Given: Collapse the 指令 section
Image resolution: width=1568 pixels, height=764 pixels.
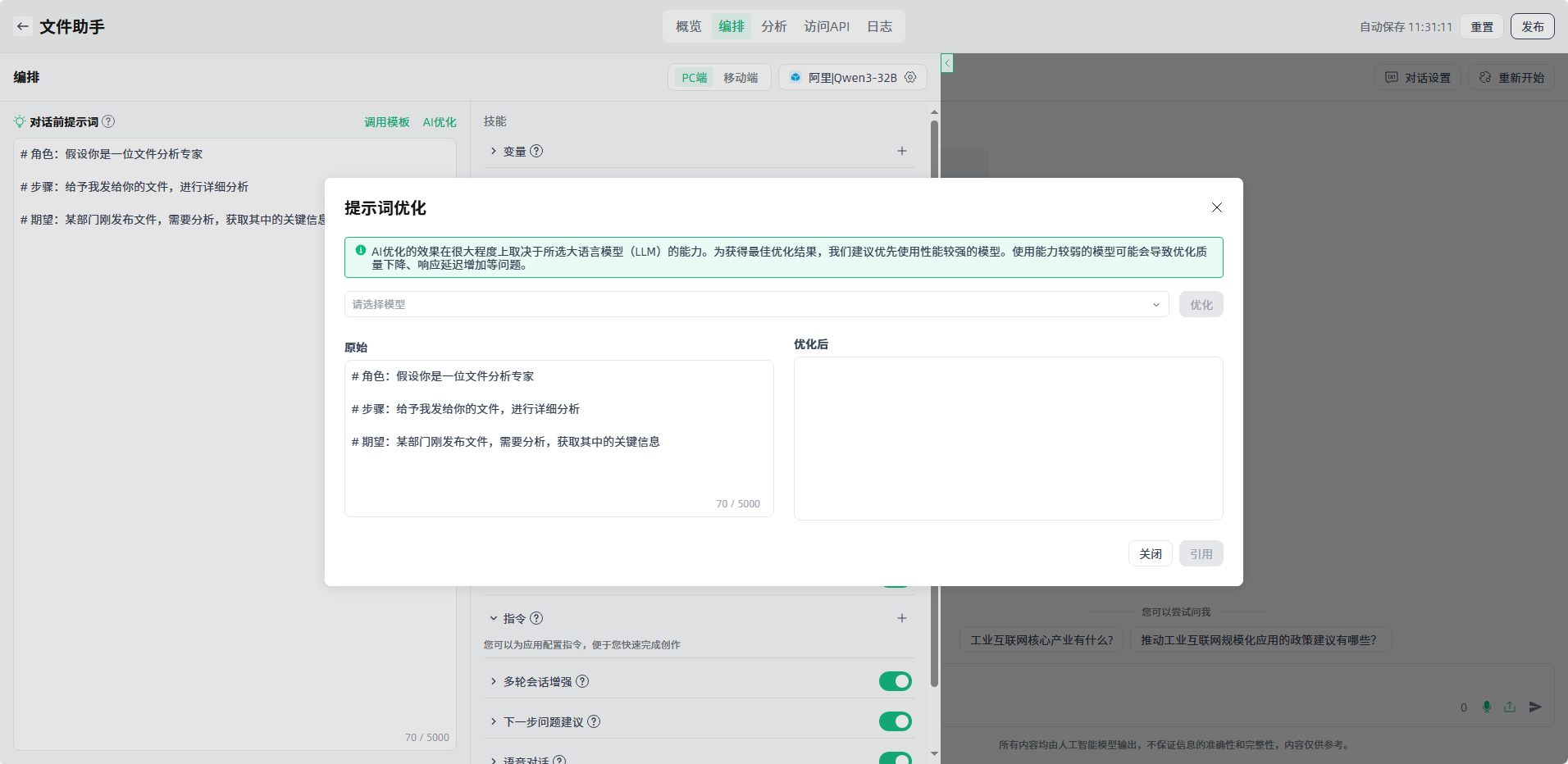Looking at the screenshot, I should tap(494, 618).
